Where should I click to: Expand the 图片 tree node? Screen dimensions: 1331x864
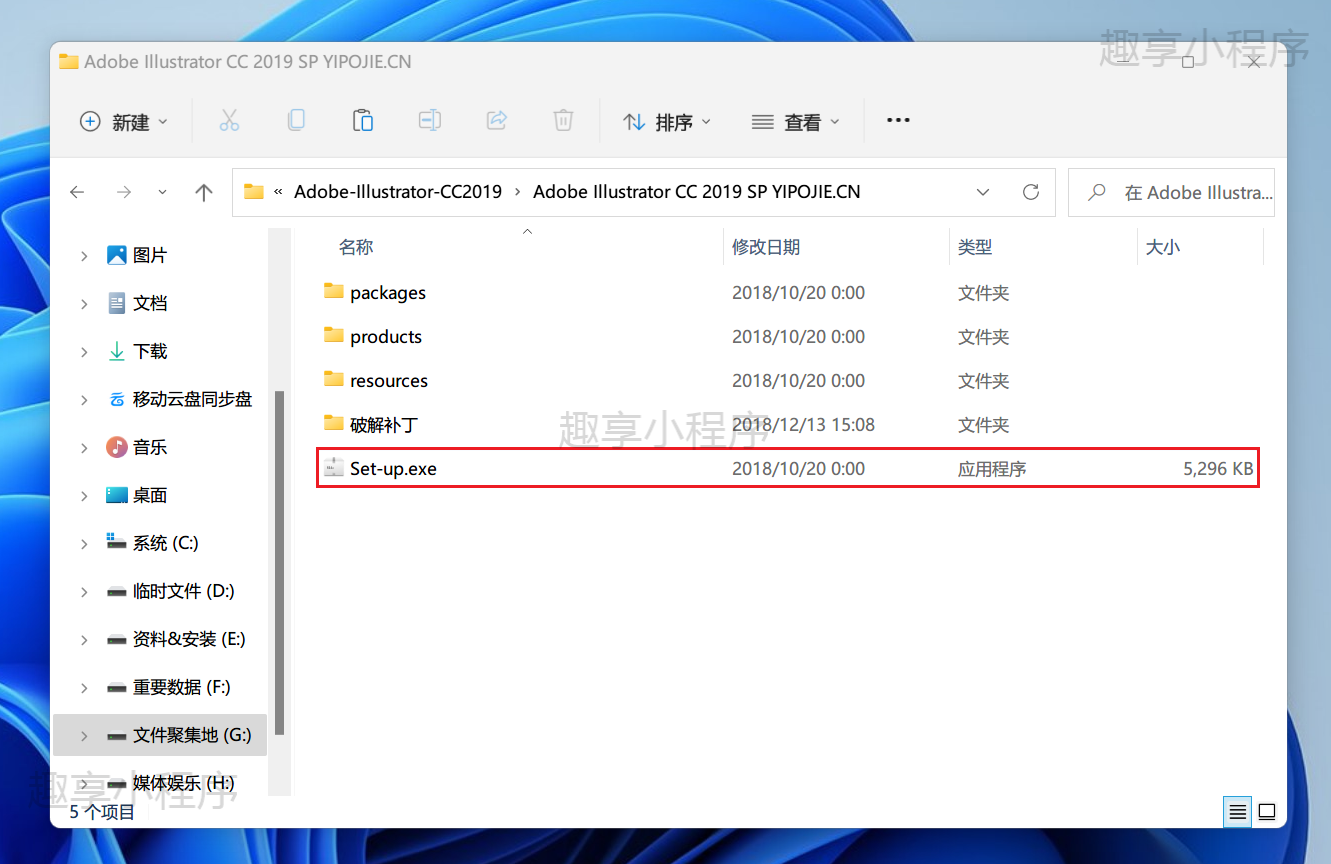click(84, 256)
